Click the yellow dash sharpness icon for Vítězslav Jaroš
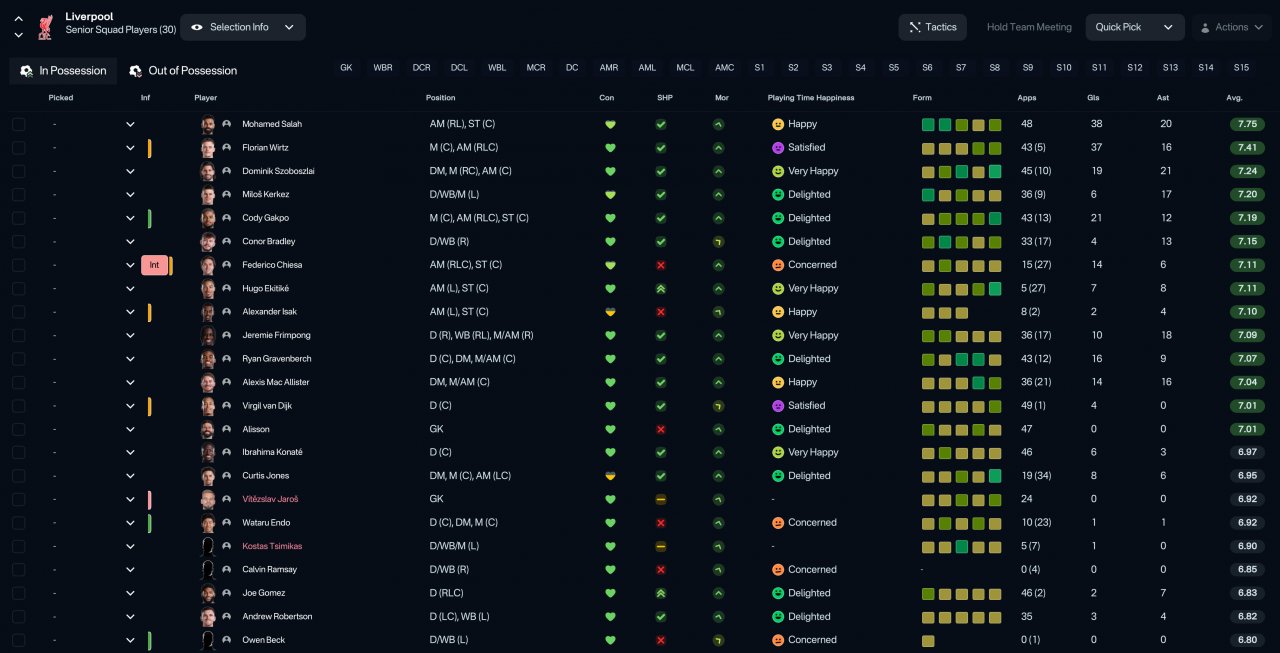This screenshot has width=1280, height=653. (x=661, y=499)
